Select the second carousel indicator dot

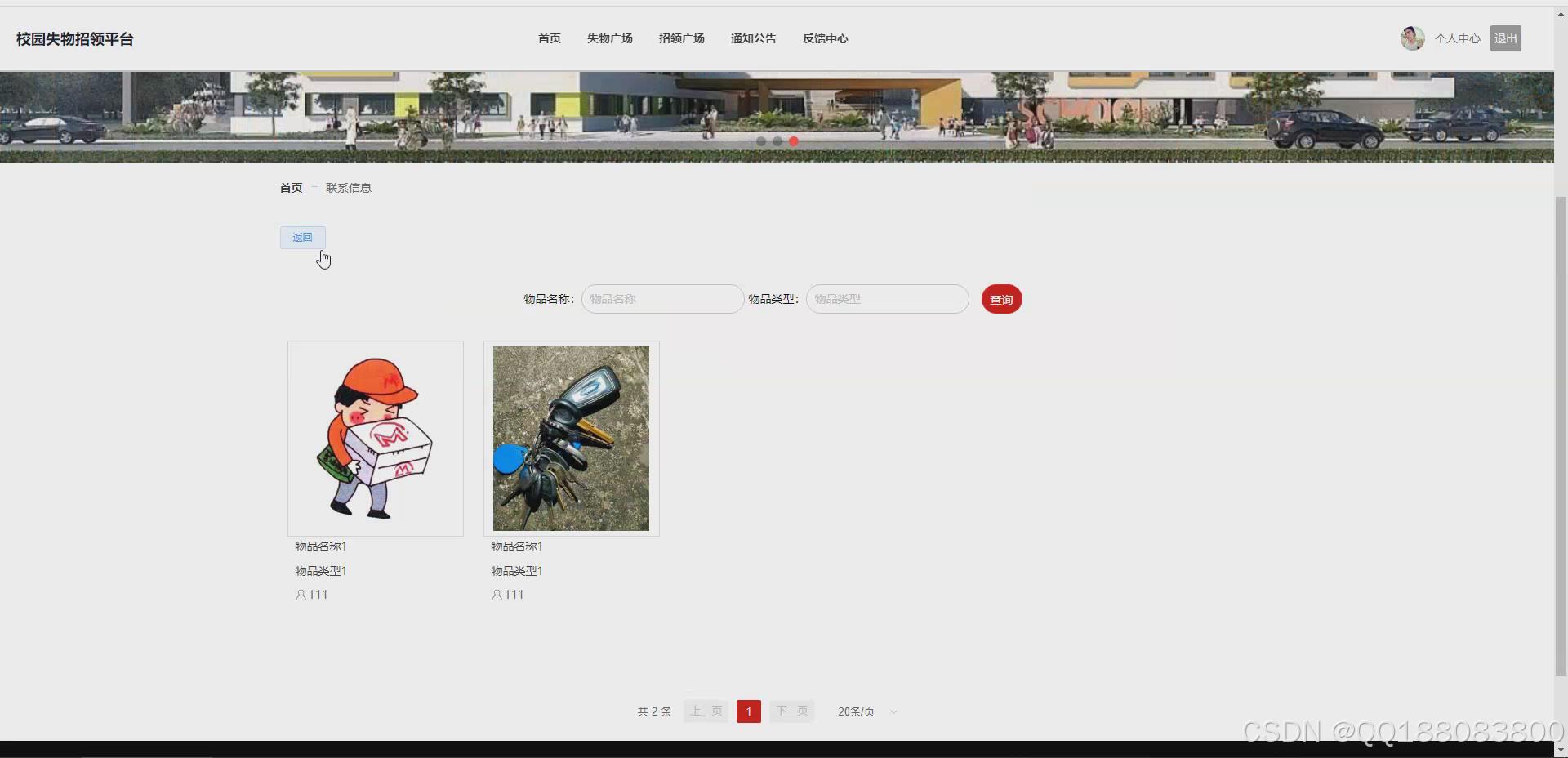click(777, 141)
